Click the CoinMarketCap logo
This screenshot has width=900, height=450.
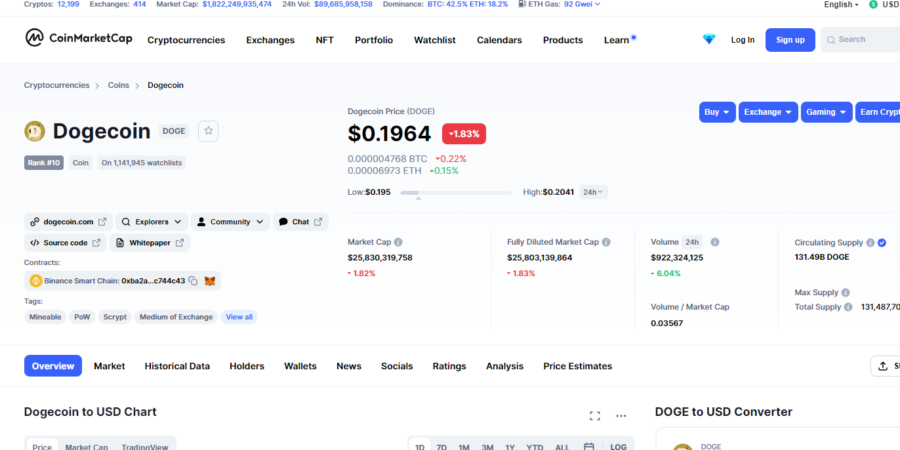79,38
